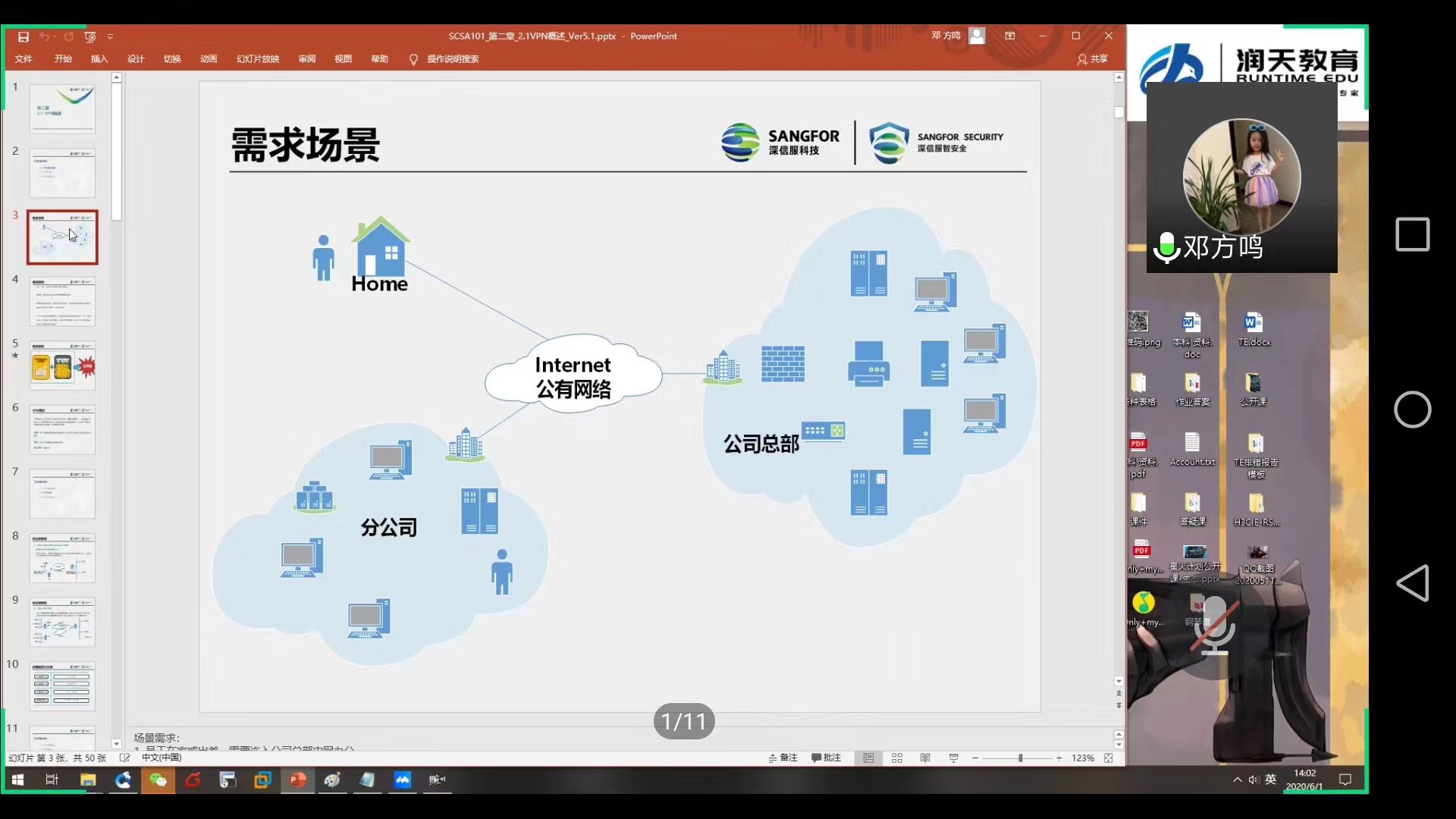This screenshot has width=1456, height=819.
Task: Click the 操作说明搜索 search field
Action: (452, 59)
